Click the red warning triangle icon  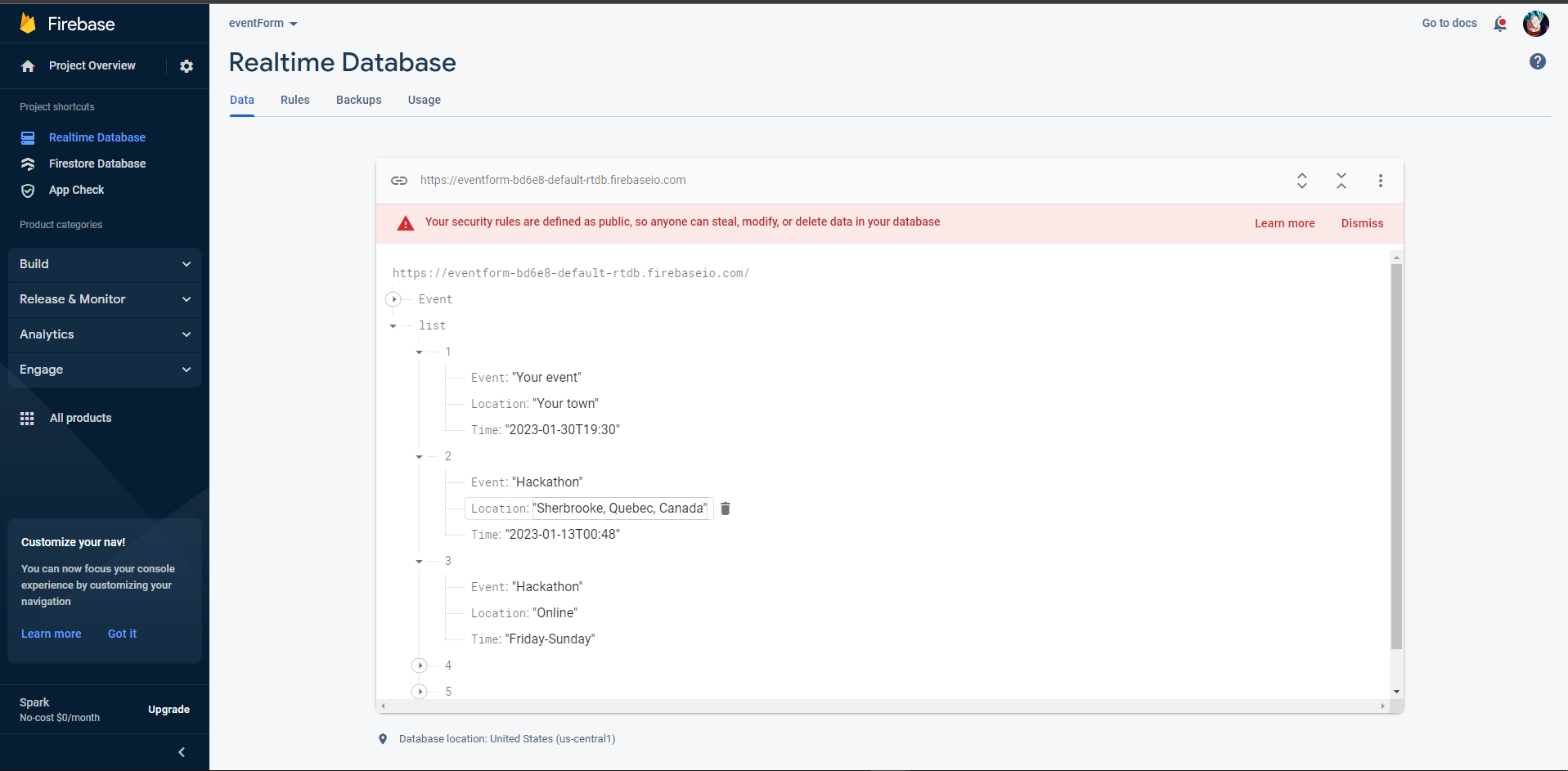(406, 223)
